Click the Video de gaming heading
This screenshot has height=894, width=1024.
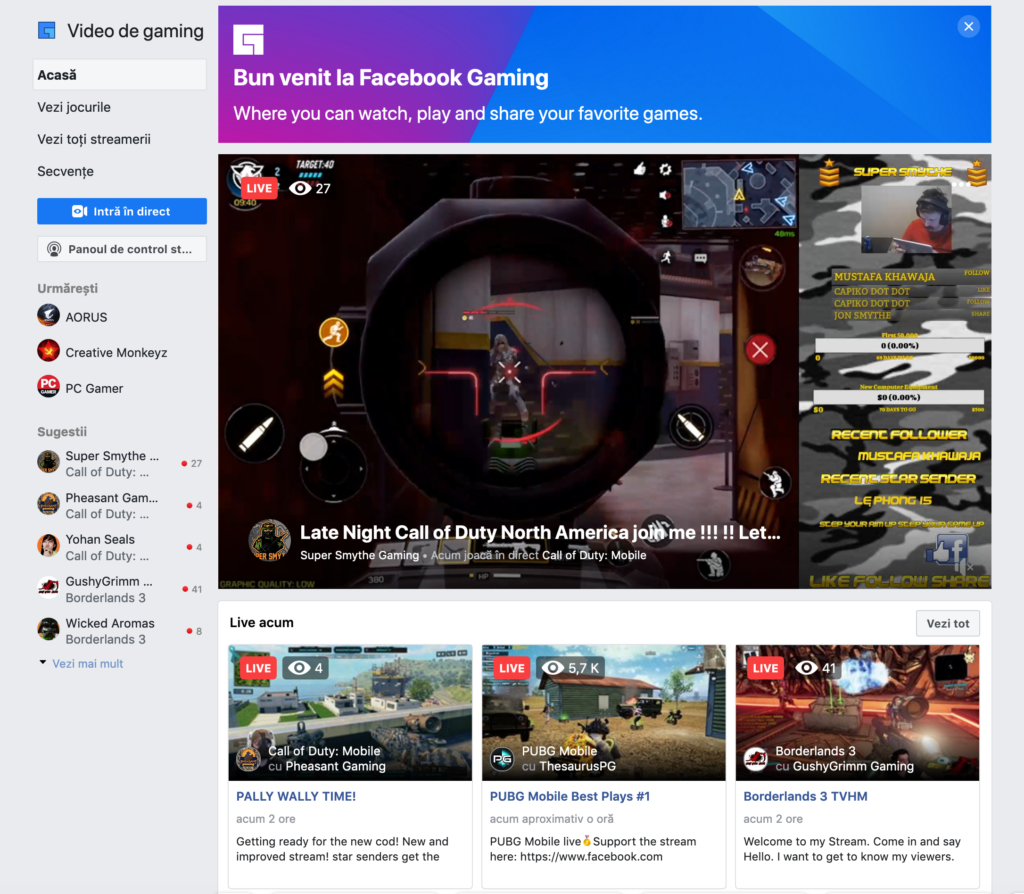pyautogui.click(x=136, y=31)
